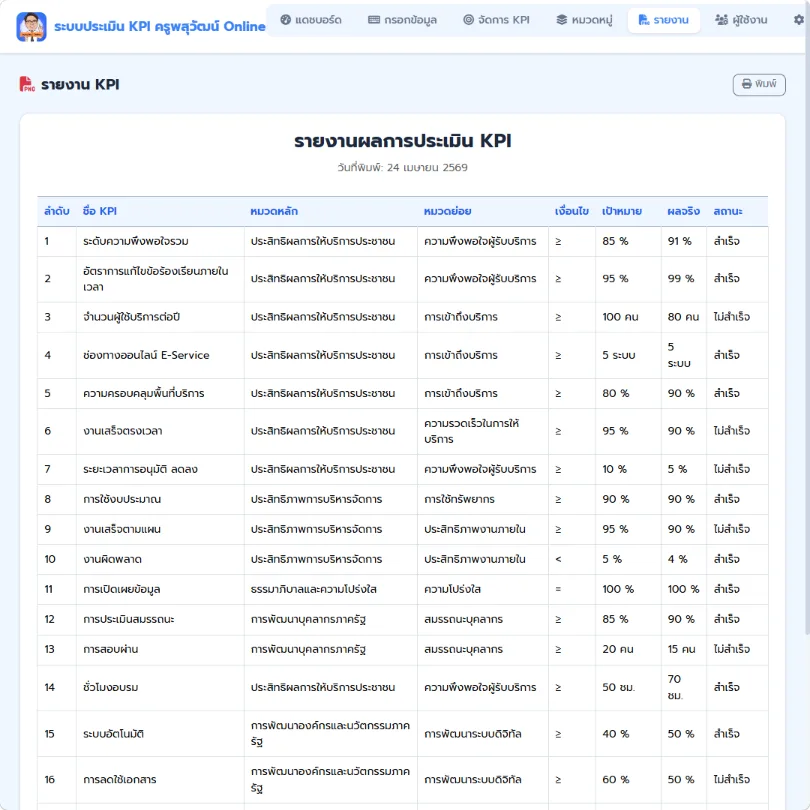This screenshot has height=810, width=810.
Task: Click สมรรถนะบุคลากร in การประเมินสมรรถนะ row
Action: pyautogui.click(x=463, y=619)
